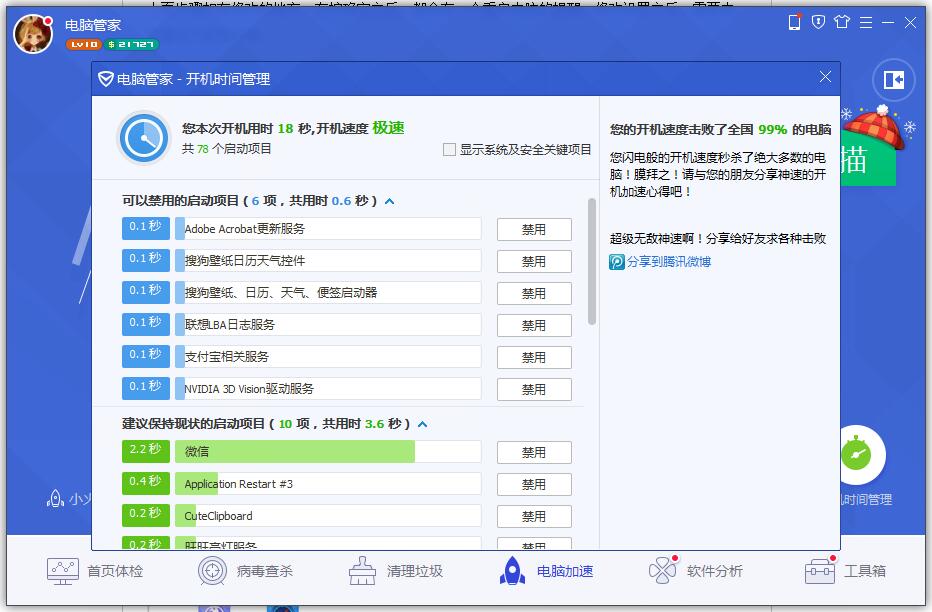Image resolution: width=932 pixels, height=612 pixels.
Task: Open the main menu hamburger icon
Action: [x=866, y=23]
